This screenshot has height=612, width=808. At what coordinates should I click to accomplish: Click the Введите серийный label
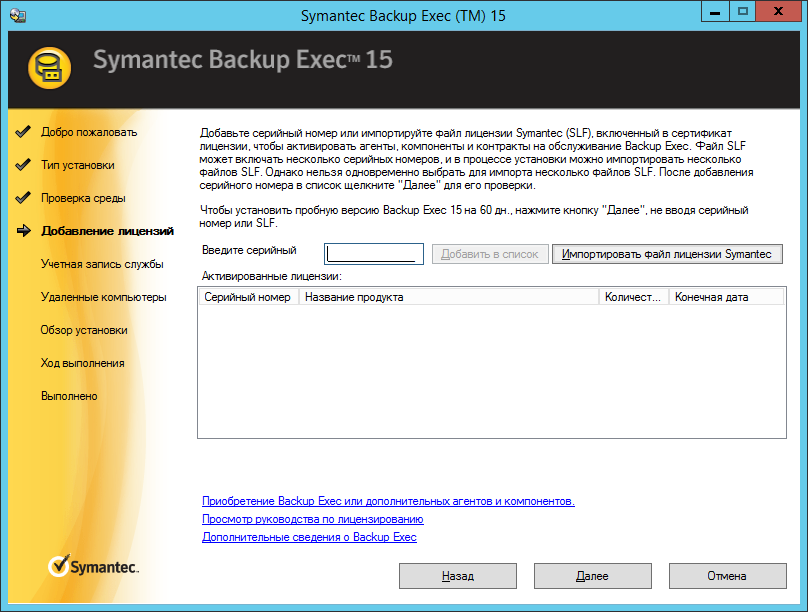click(249, 250)
